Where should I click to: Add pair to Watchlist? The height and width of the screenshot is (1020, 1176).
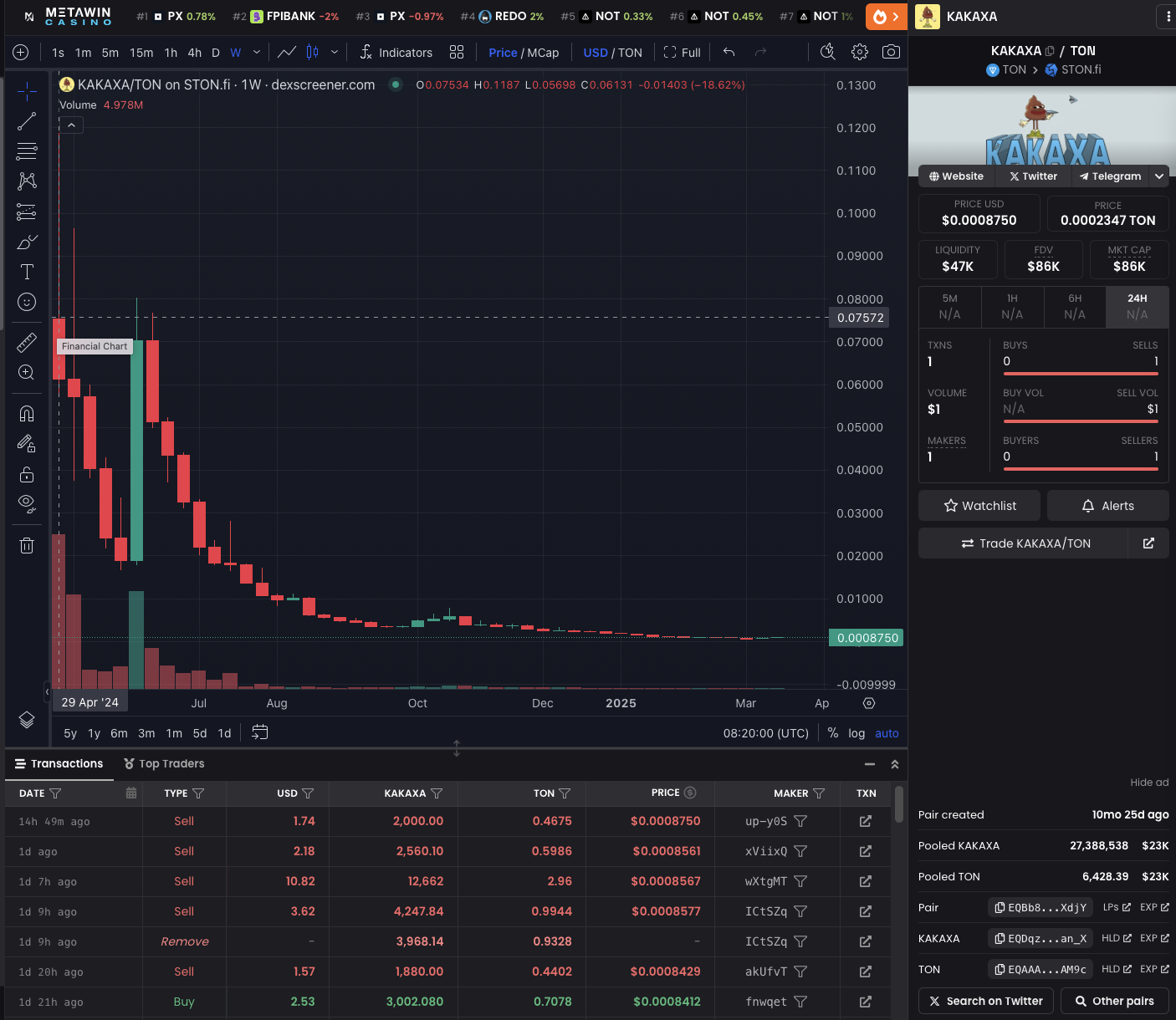979,506
